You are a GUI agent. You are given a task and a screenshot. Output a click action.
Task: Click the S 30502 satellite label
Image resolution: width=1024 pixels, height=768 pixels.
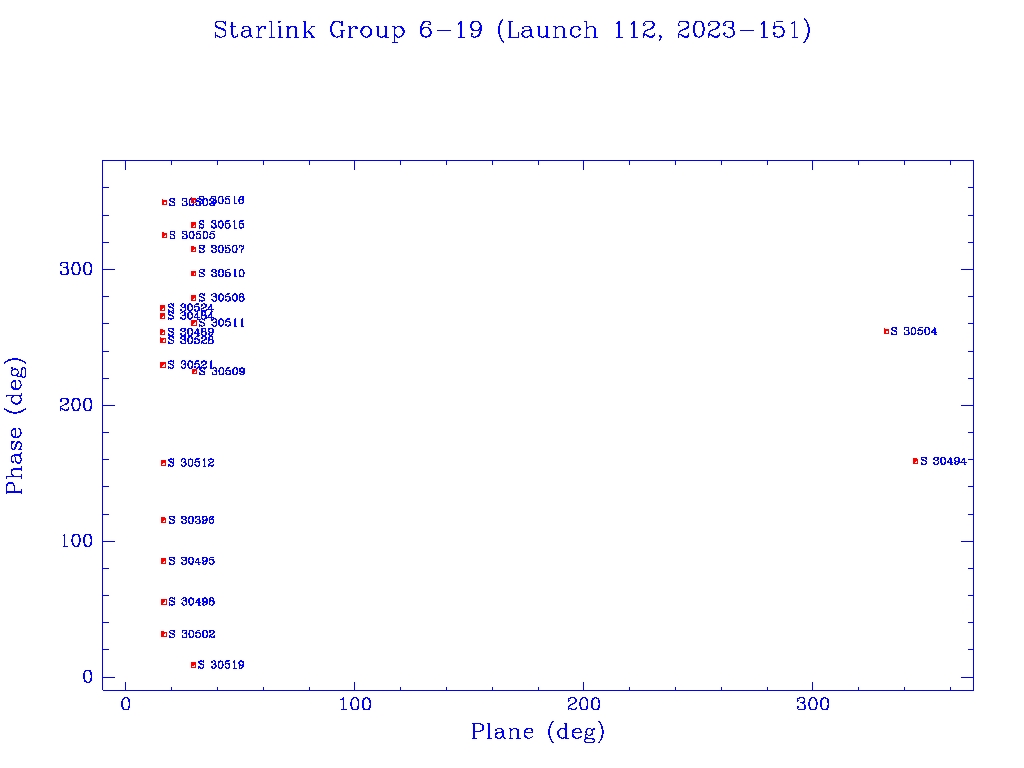[191, 634]
